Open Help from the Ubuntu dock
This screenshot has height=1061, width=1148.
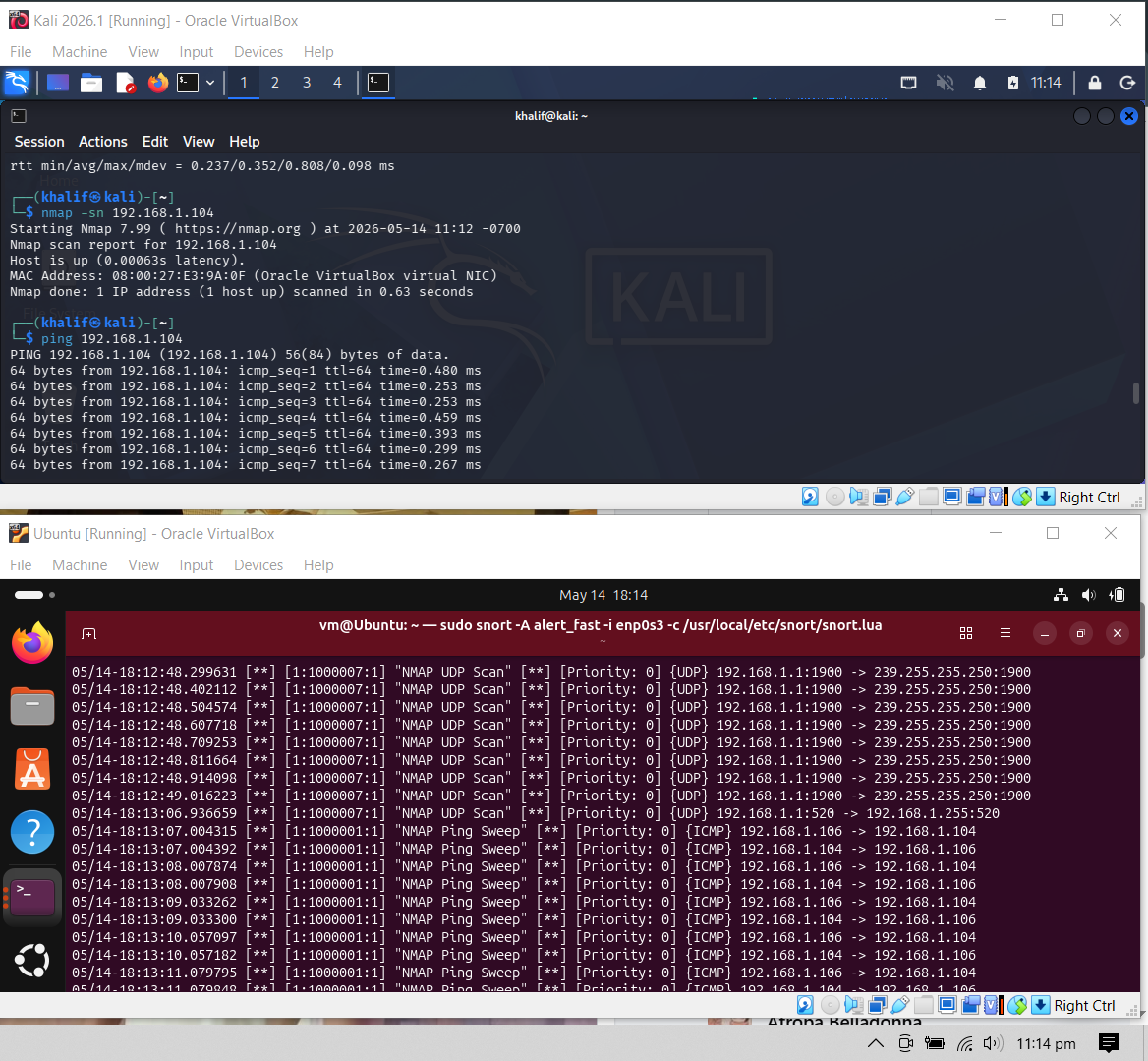[32, 832]
